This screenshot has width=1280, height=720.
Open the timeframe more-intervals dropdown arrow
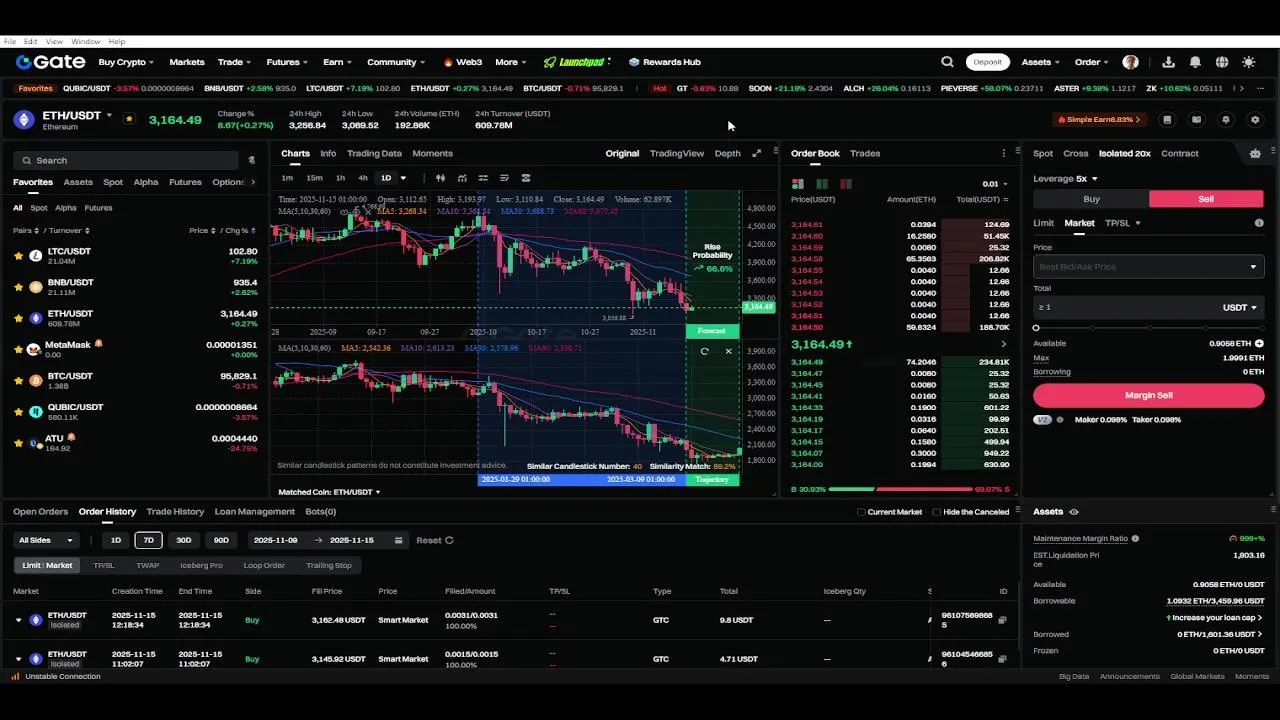pos(403,178)
